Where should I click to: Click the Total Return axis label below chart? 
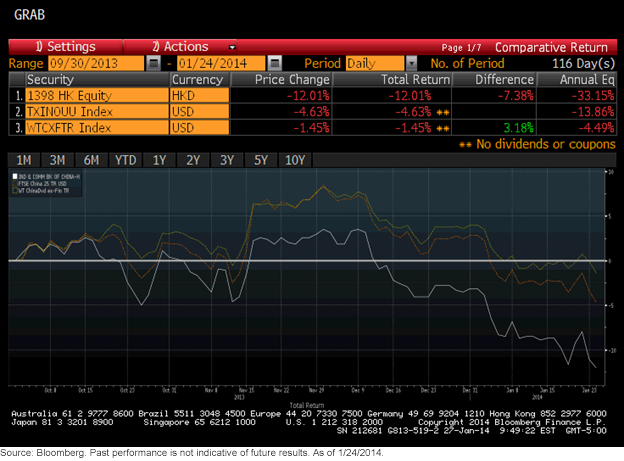point(307,405)
